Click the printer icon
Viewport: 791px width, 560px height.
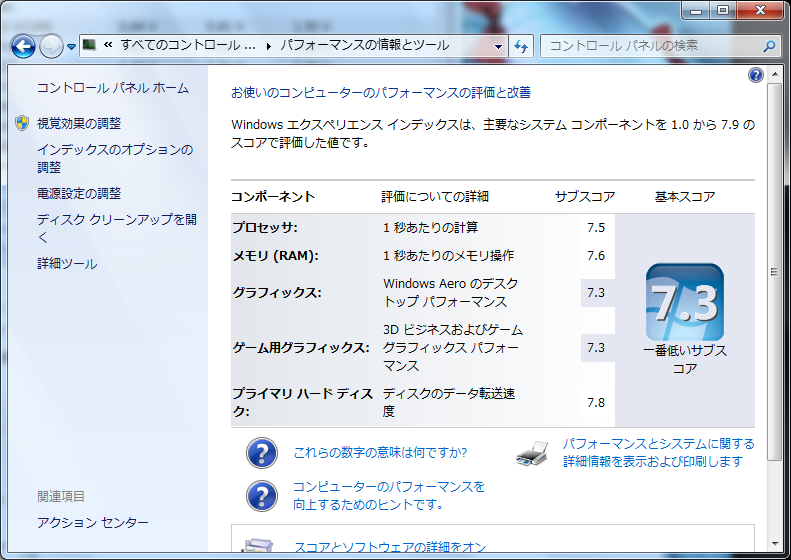tap(532, 453)
